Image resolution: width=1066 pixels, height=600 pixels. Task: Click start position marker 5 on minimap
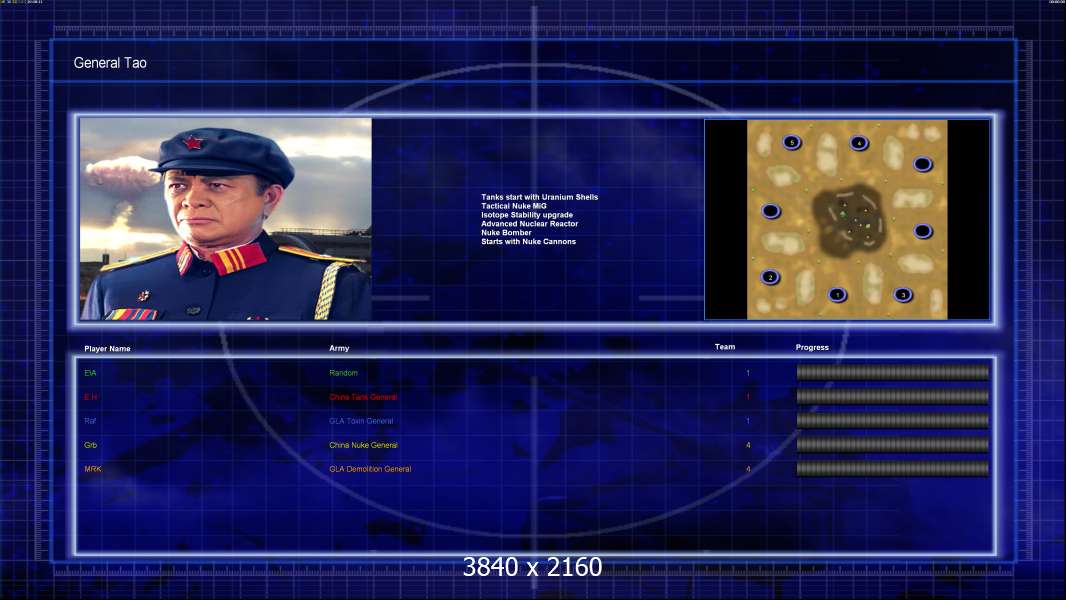click(x=791, y=143)
